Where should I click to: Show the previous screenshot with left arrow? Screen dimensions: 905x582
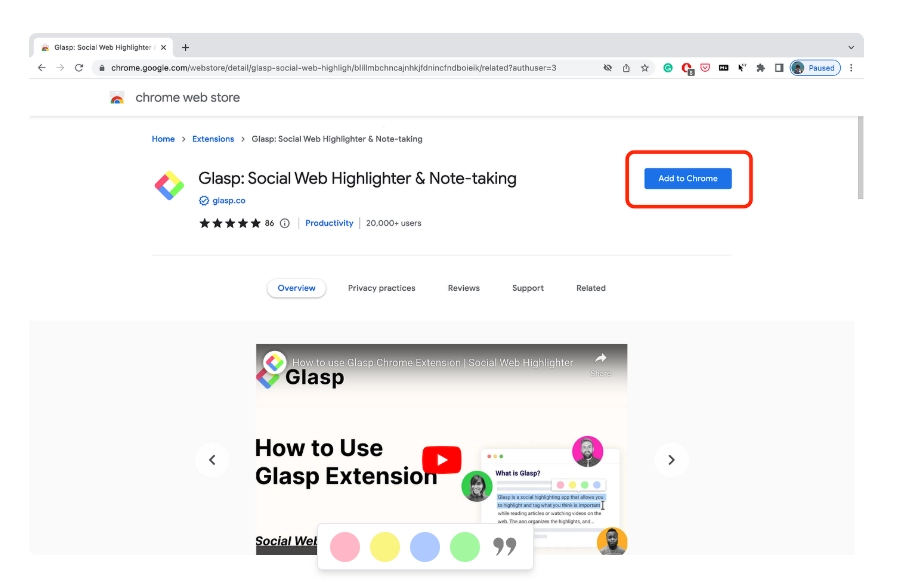pyautogui.click(x=212, y=460)
